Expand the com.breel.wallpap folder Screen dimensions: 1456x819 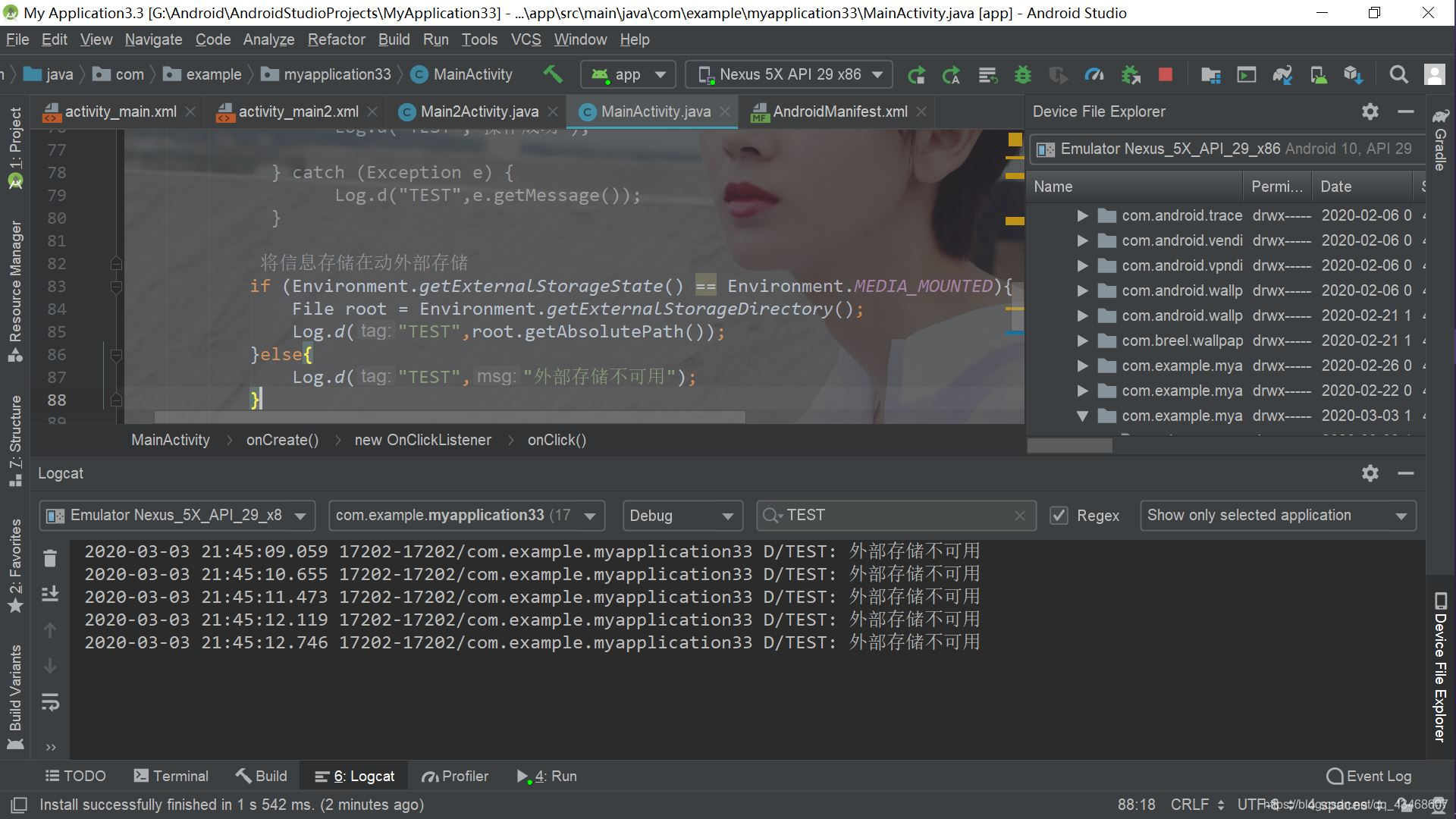[1082, 341]
